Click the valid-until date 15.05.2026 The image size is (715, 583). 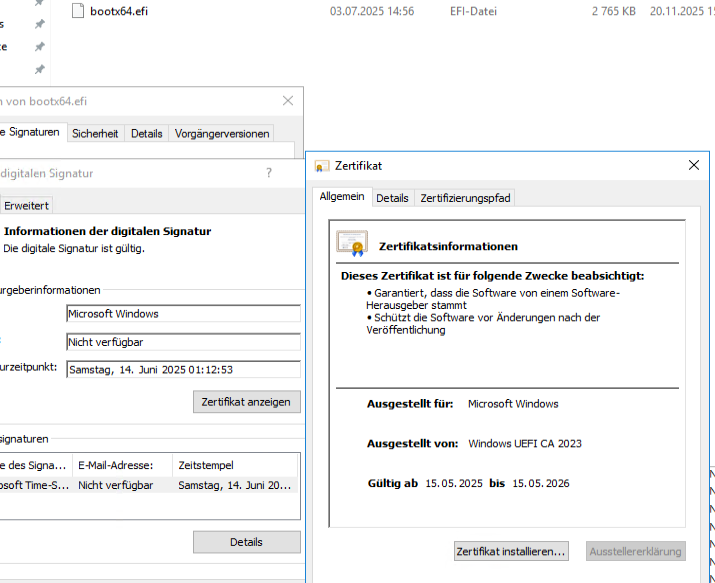click(541, 483)
